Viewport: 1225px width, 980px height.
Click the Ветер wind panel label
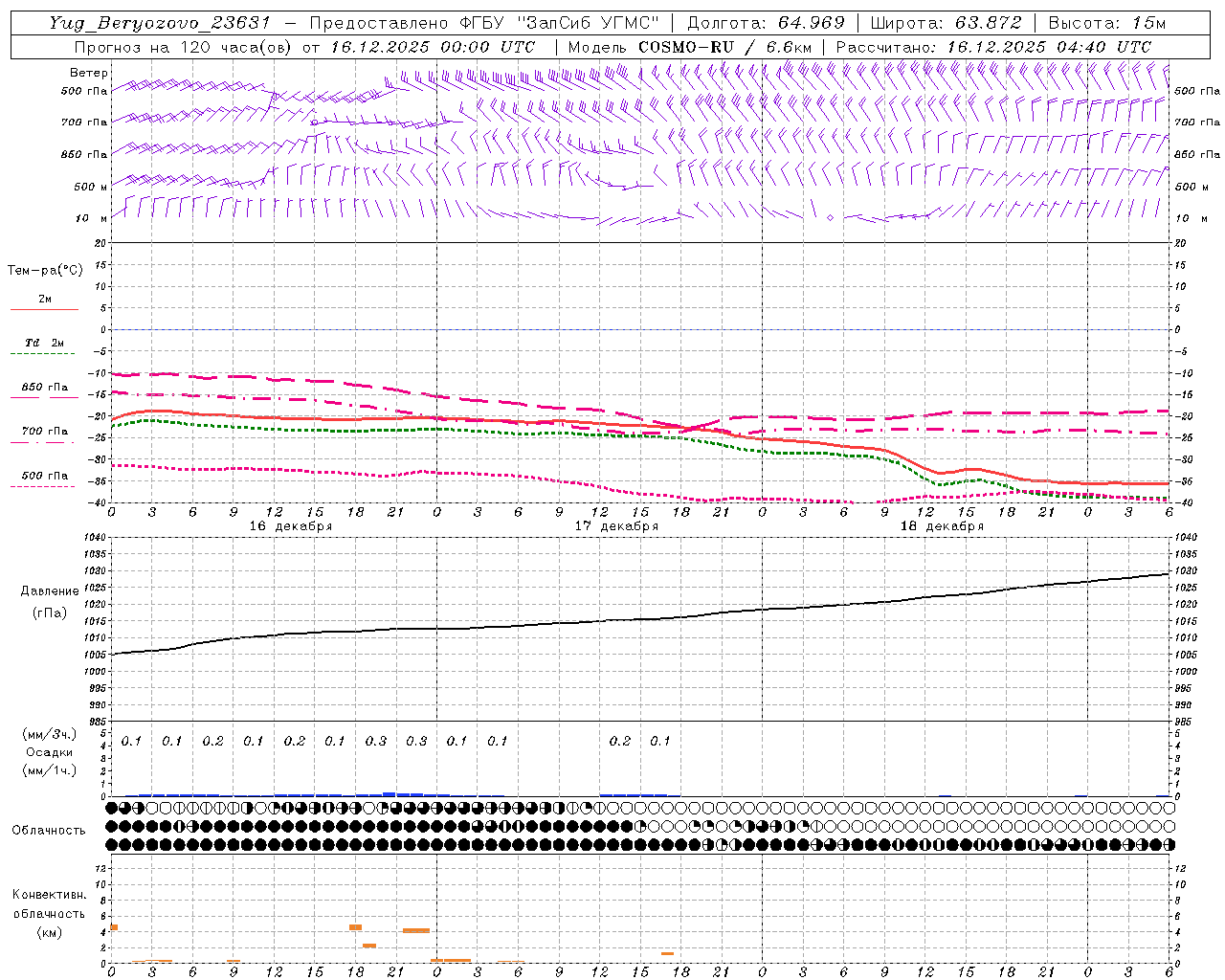(89, 73)
